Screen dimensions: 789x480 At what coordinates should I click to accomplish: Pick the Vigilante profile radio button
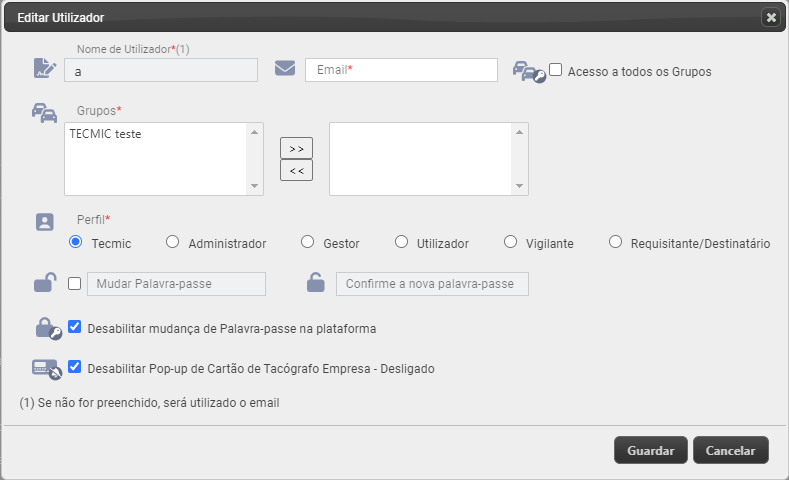[511, 242]
